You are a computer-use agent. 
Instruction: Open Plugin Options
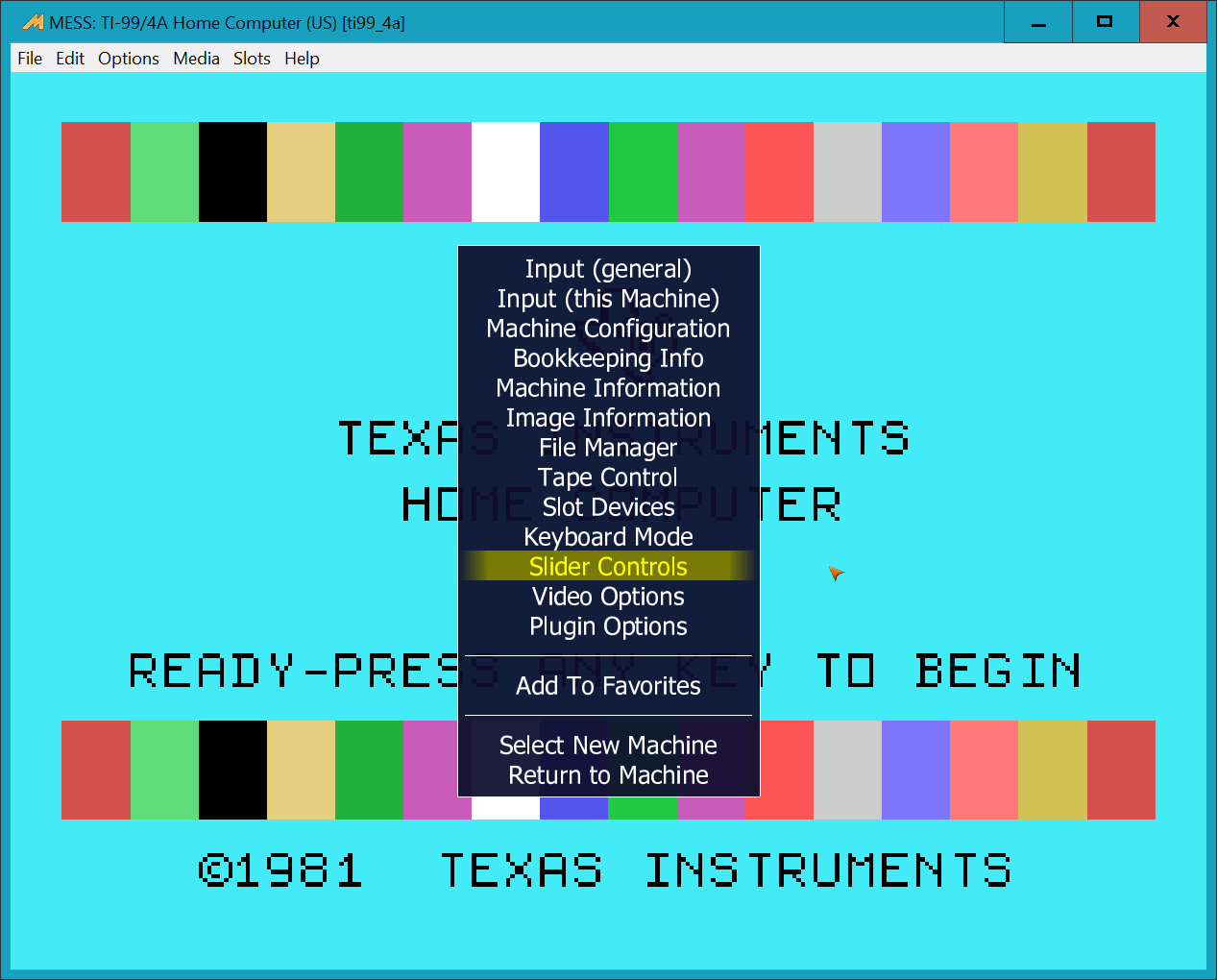(608, 626)
